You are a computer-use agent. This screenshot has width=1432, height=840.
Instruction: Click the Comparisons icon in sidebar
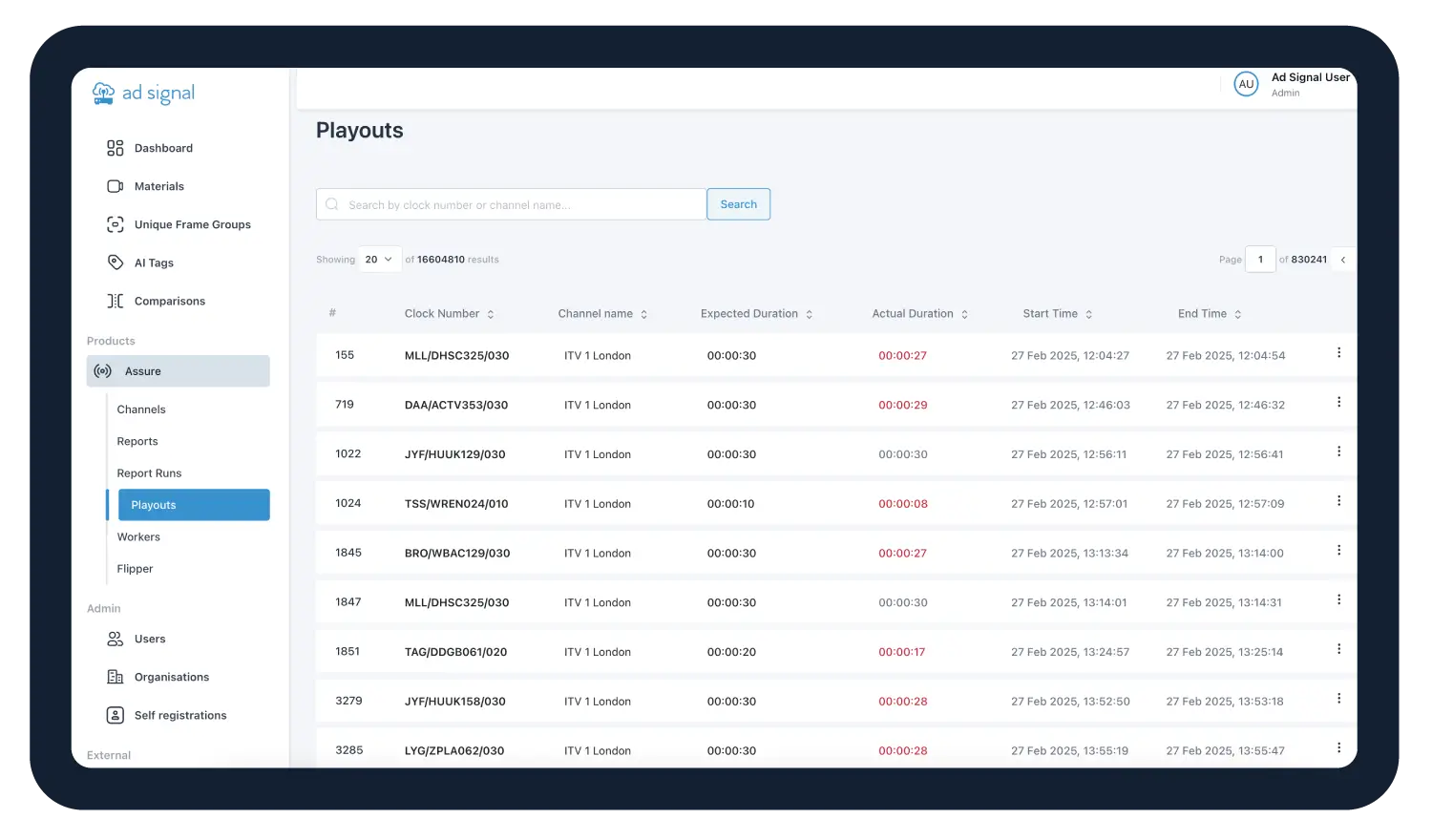[x=116, y=301]
